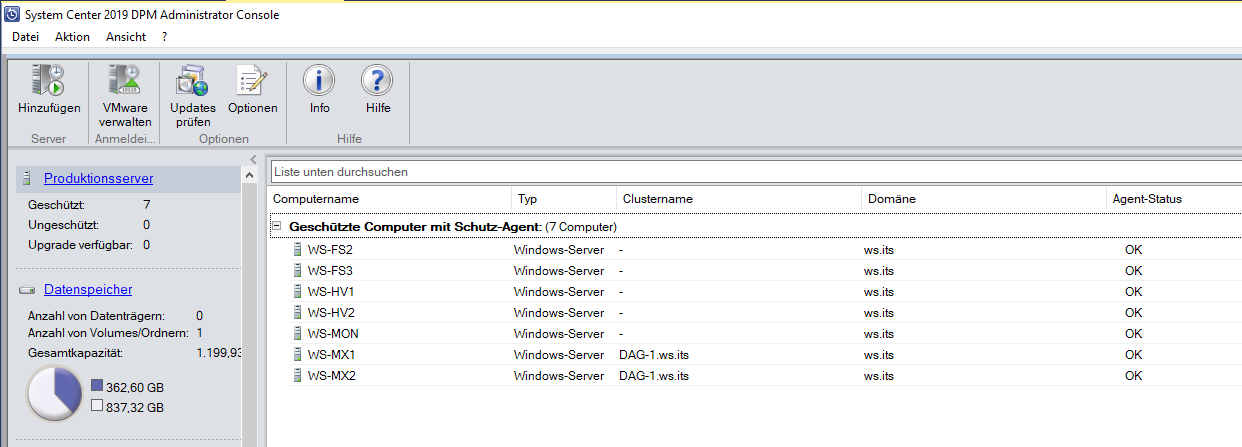Open the ? help menu
This screenshot has height=447, width=1242.
tap(164, 37)
